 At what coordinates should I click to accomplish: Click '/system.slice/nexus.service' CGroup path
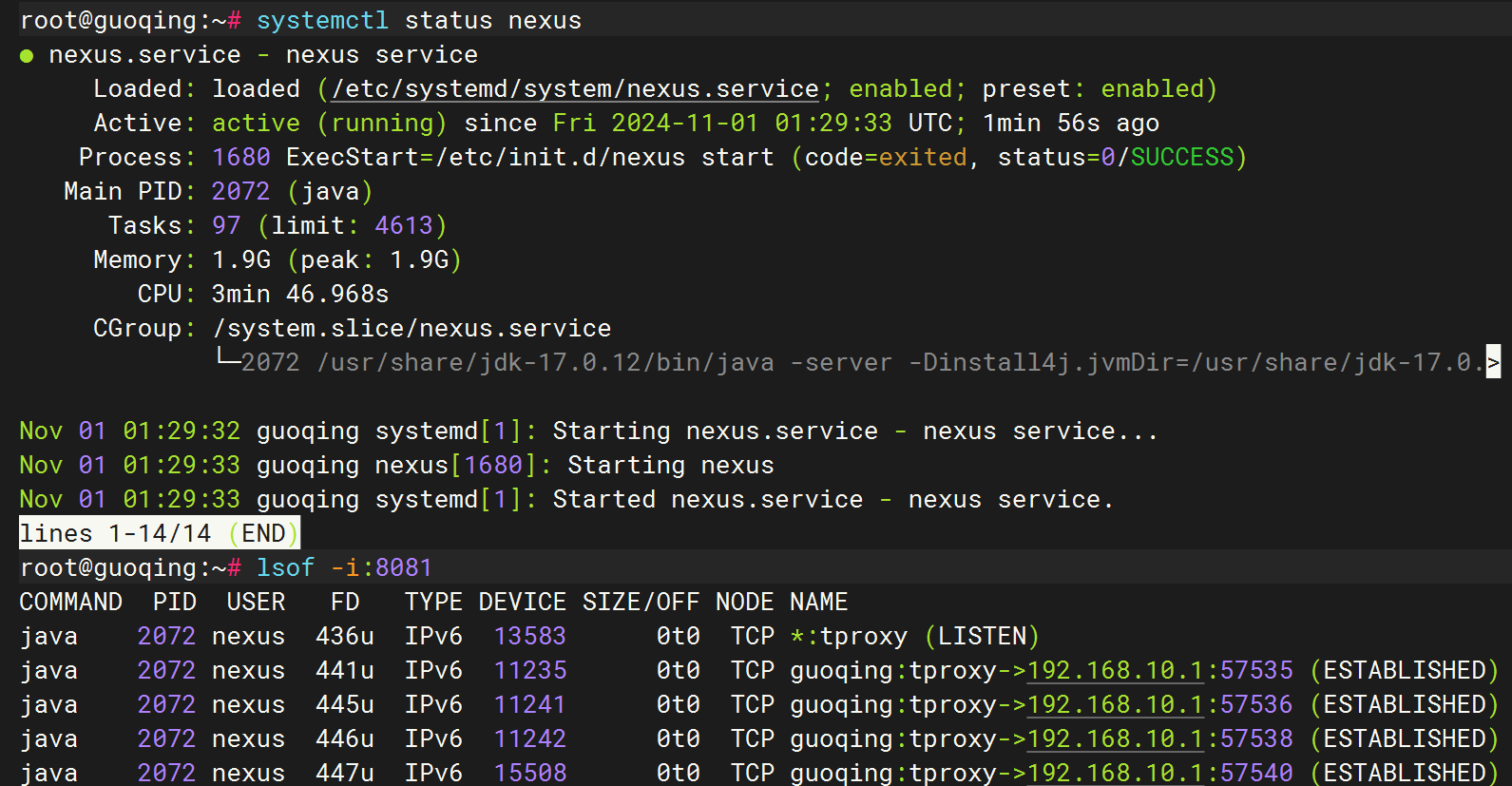pos(411,329)
